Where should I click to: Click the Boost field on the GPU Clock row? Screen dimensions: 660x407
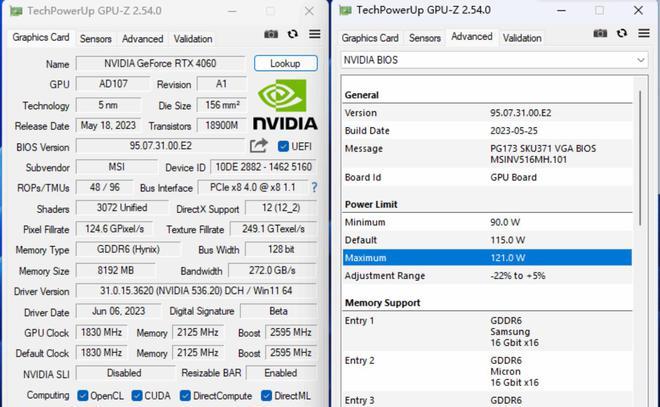(x=291, y=332)
